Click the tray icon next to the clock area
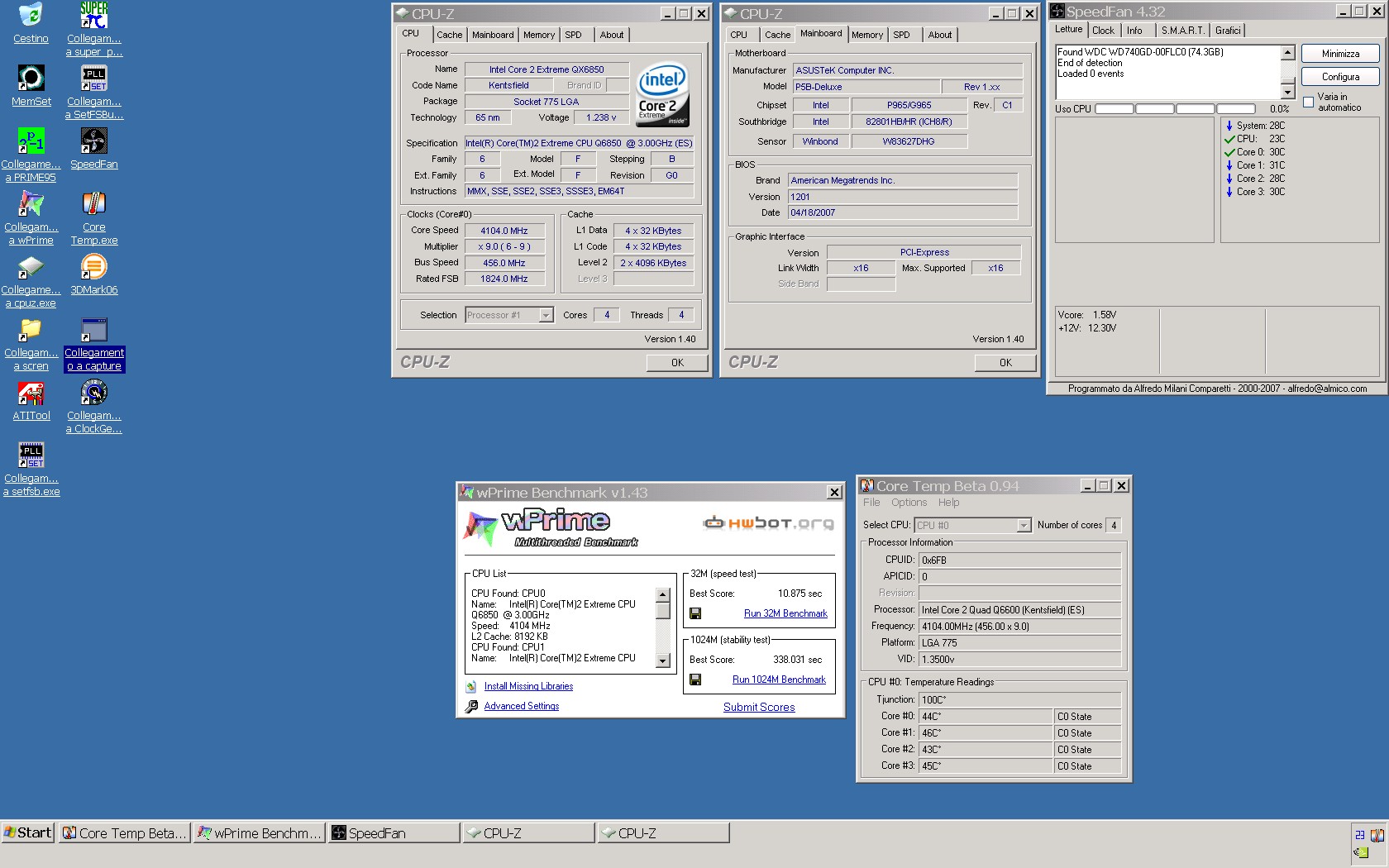Image resolution: width=1389 pixels, height=868 pixels. [x=1377, y=835]
